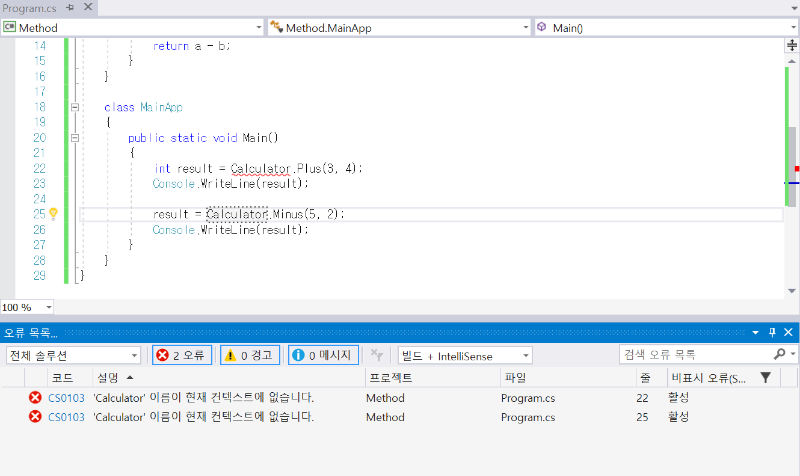The height and width of the screenshot is (476, 800).
Task: Close the error list panel
Action: point(788,333)
